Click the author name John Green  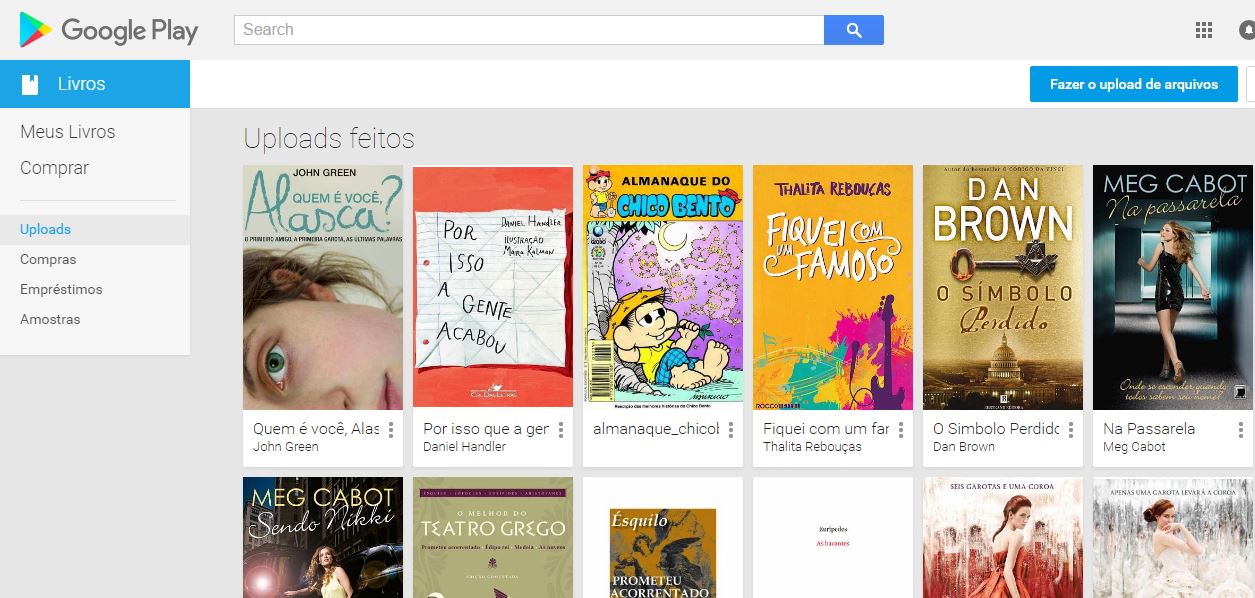click(x=286, y=447)
